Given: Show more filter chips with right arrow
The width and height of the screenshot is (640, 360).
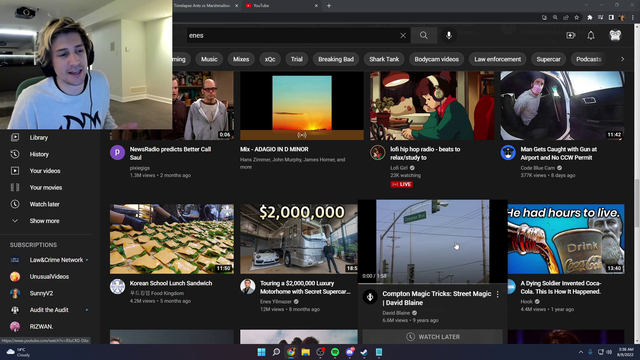Looking at the screenshot, I should [622, 59].
